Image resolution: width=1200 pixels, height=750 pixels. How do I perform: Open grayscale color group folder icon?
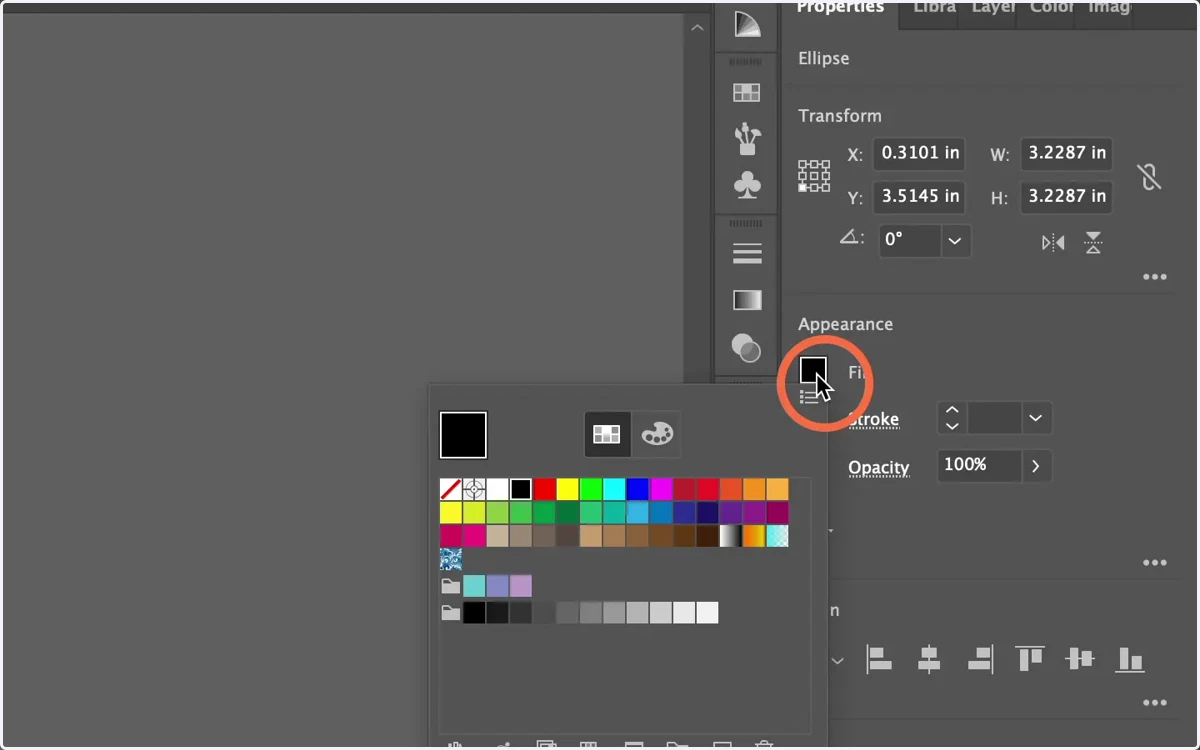(451, 613)
